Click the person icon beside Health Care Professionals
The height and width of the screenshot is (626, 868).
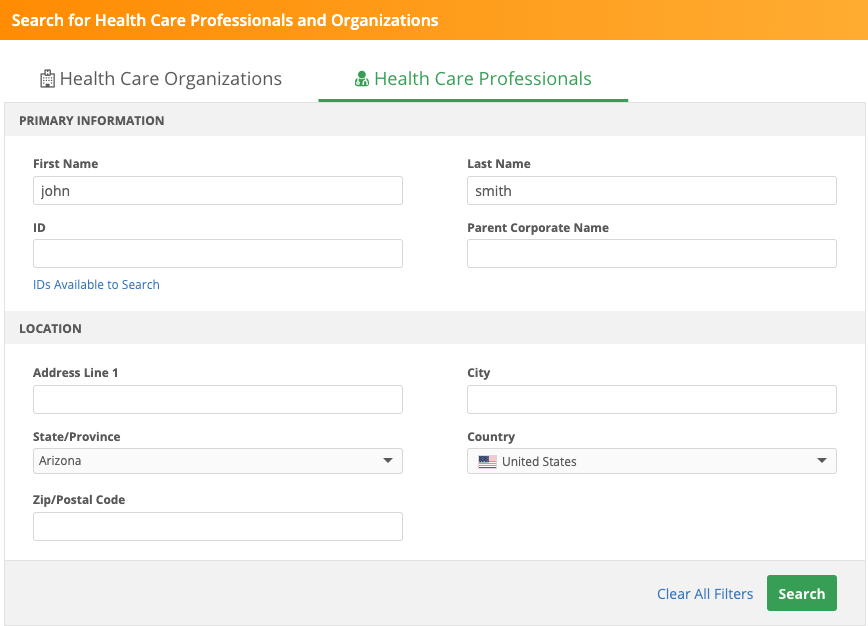pos(362,80)
